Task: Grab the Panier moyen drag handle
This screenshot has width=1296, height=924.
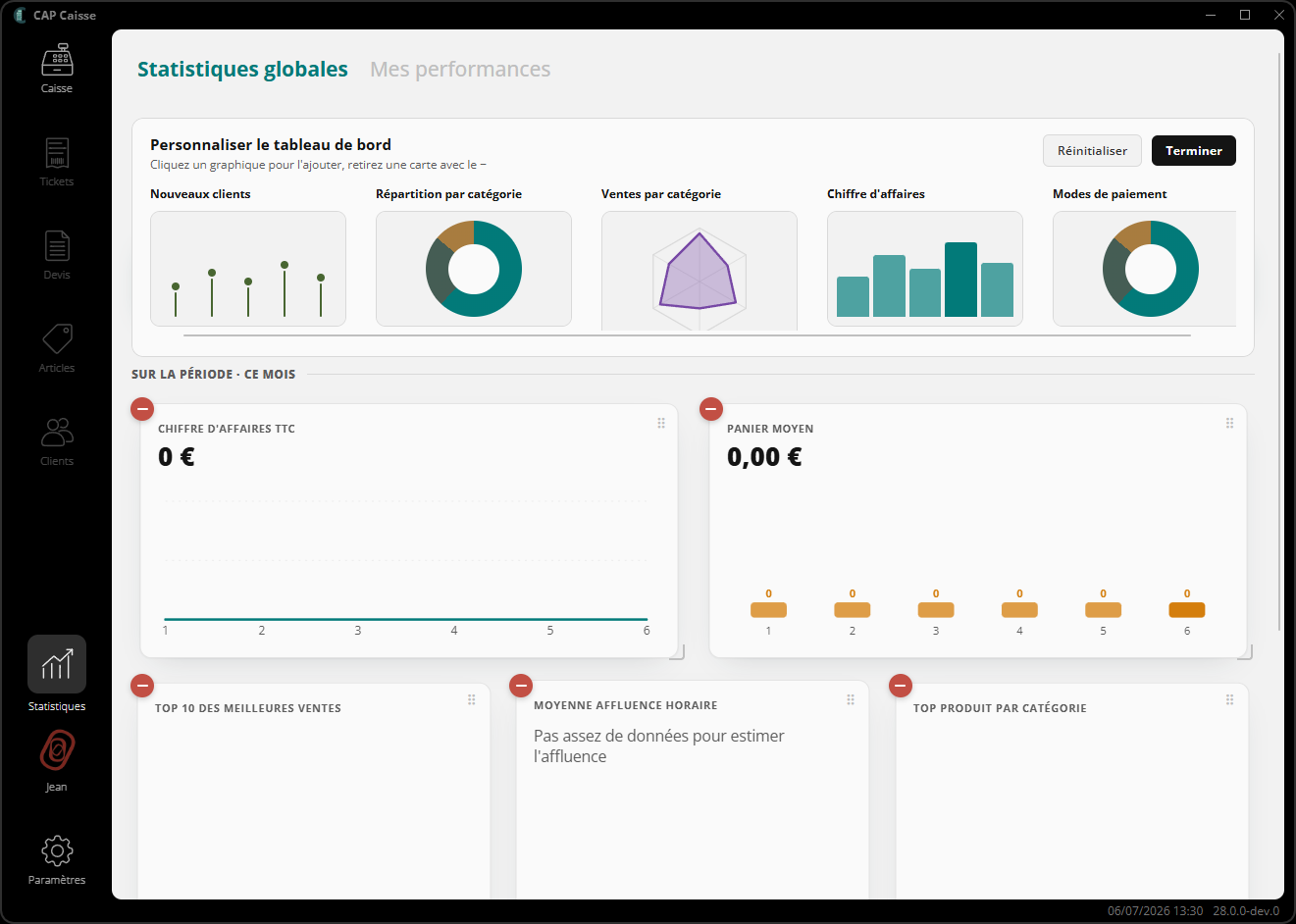Action: tap(1229, 423)
